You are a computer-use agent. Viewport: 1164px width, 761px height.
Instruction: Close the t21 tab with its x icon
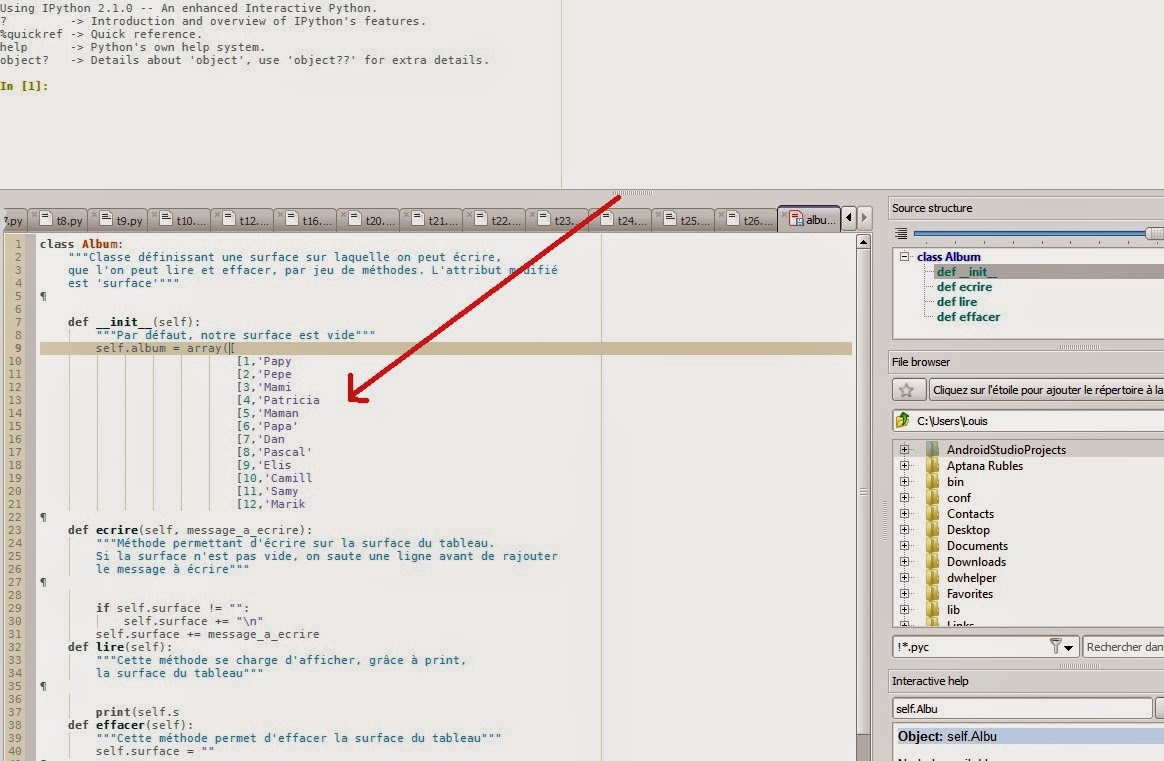coord(406,214)
